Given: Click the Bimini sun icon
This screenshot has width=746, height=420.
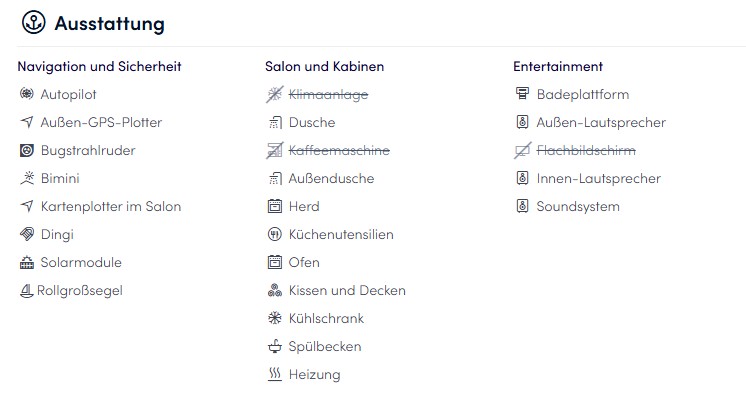Looking at the screenshot, I should tap(27, 179).
